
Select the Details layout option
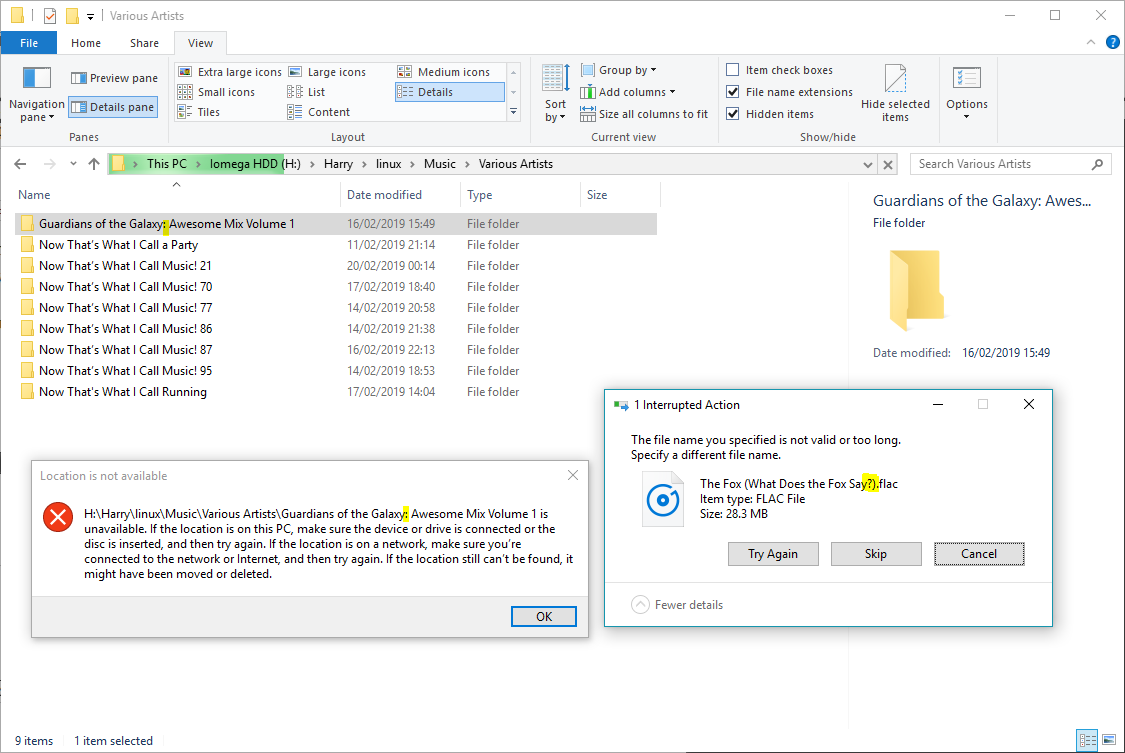(x=449, y=92)
